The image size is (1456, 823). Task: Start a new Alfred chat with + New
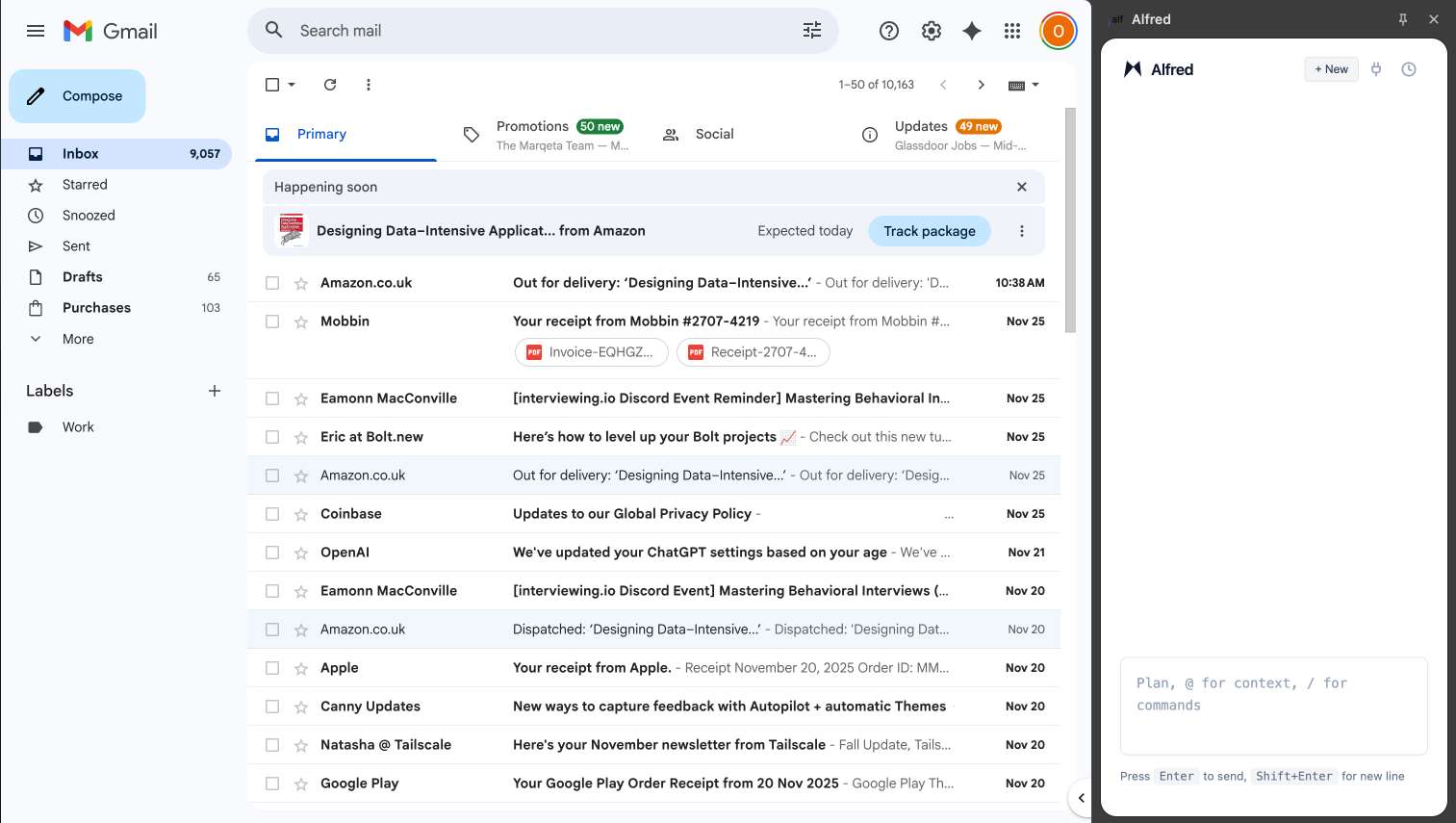pyautogui.click(x=1331, y=68)
